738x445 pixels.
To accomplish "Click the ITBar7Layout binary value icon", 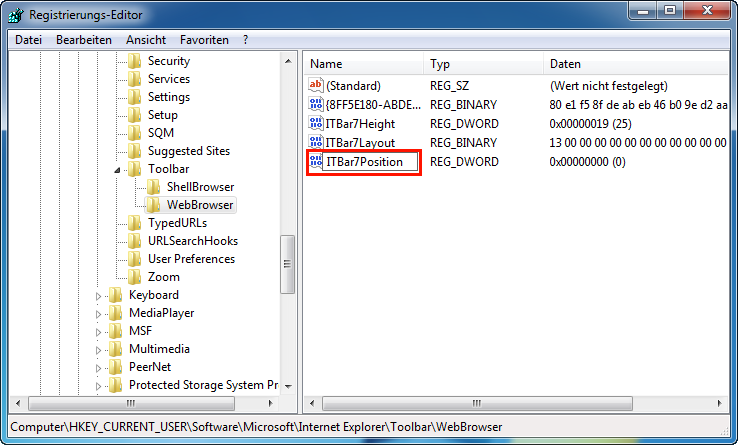I will pyautogui.click(x=317, y=143).
